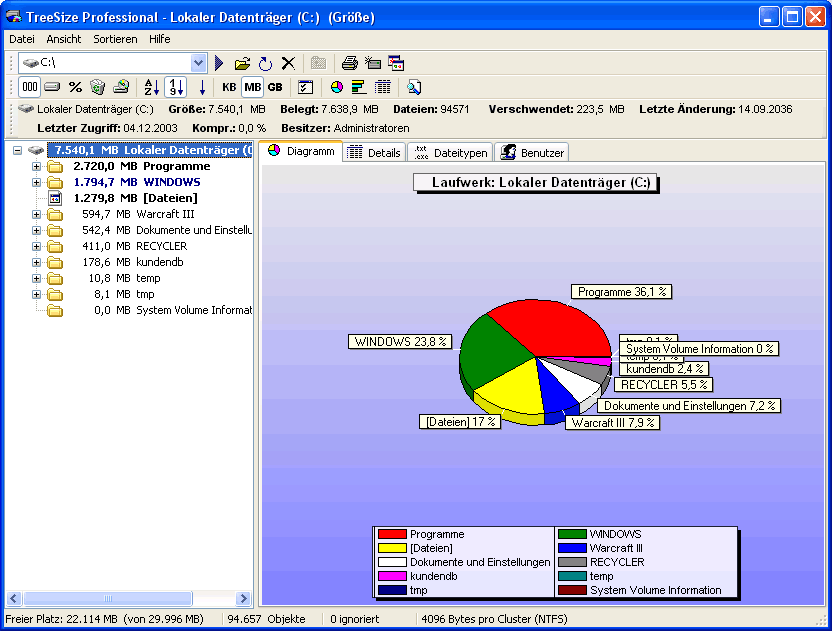Open the Ansicht menu

[x=64, y=39]
